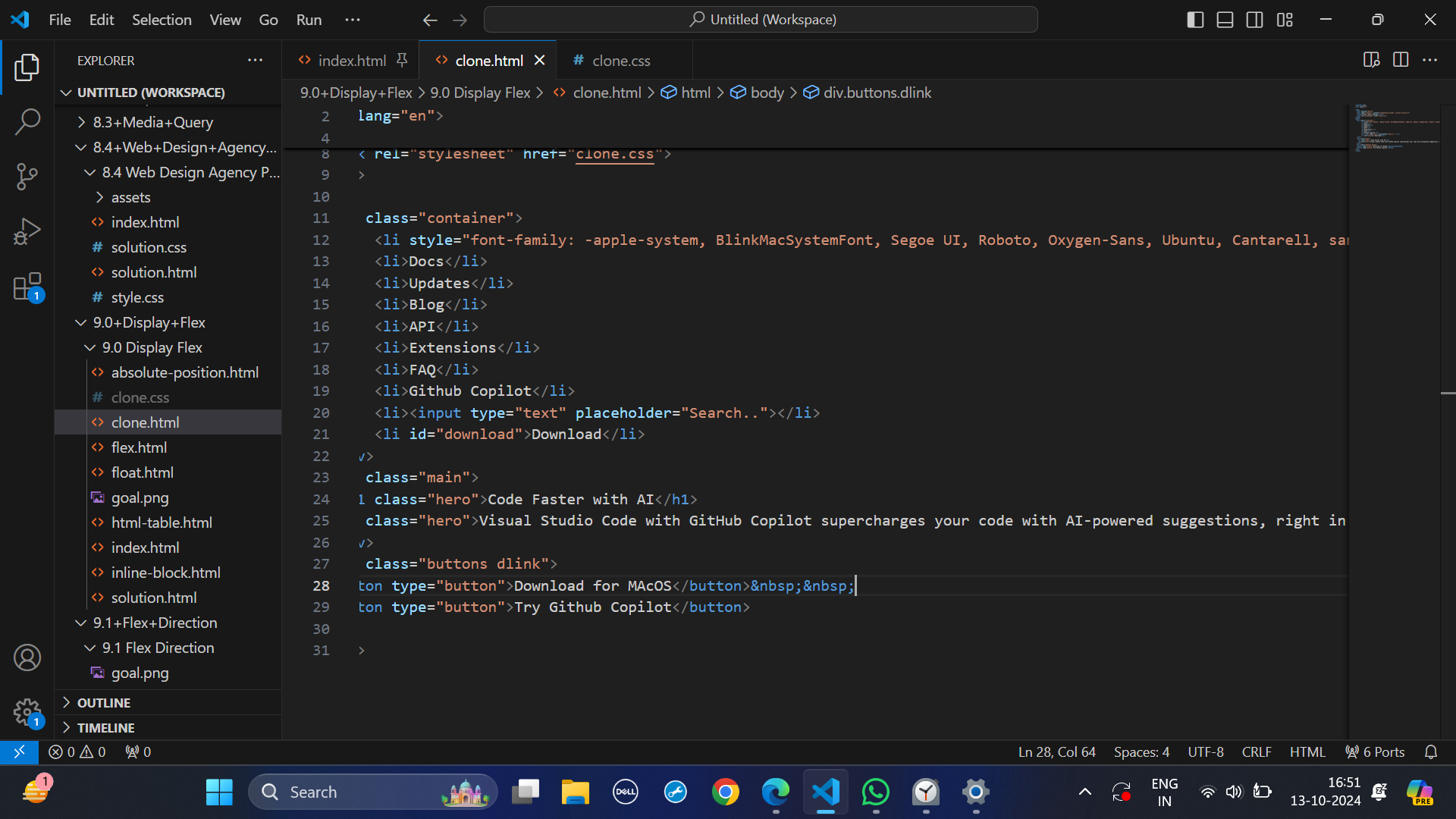Open the Run menu
Viewport: 1456px width, 819px height.
(x=308, y=20)
